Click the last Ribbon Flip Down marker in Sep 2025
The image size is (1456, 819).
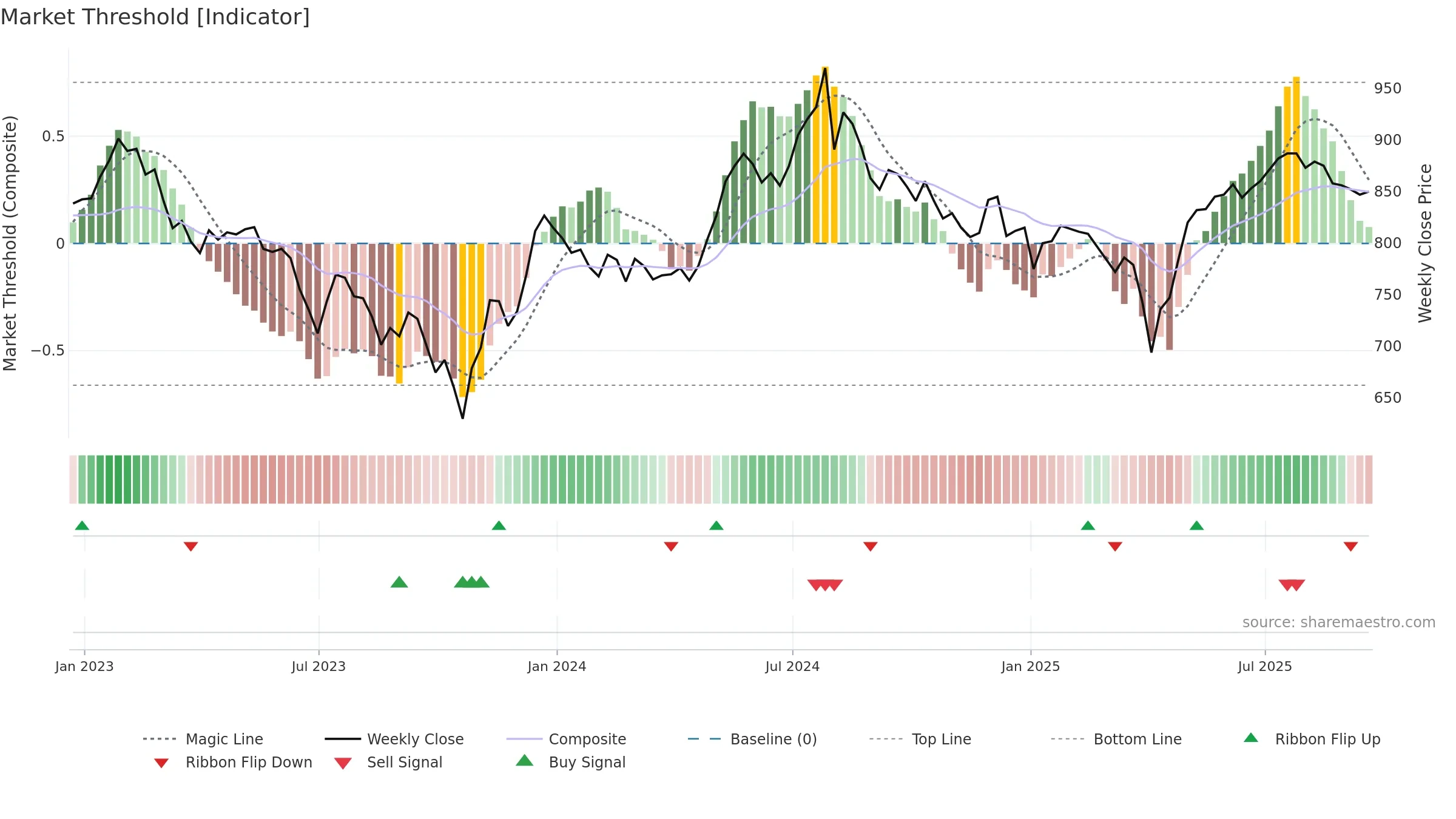[1350, 547]
